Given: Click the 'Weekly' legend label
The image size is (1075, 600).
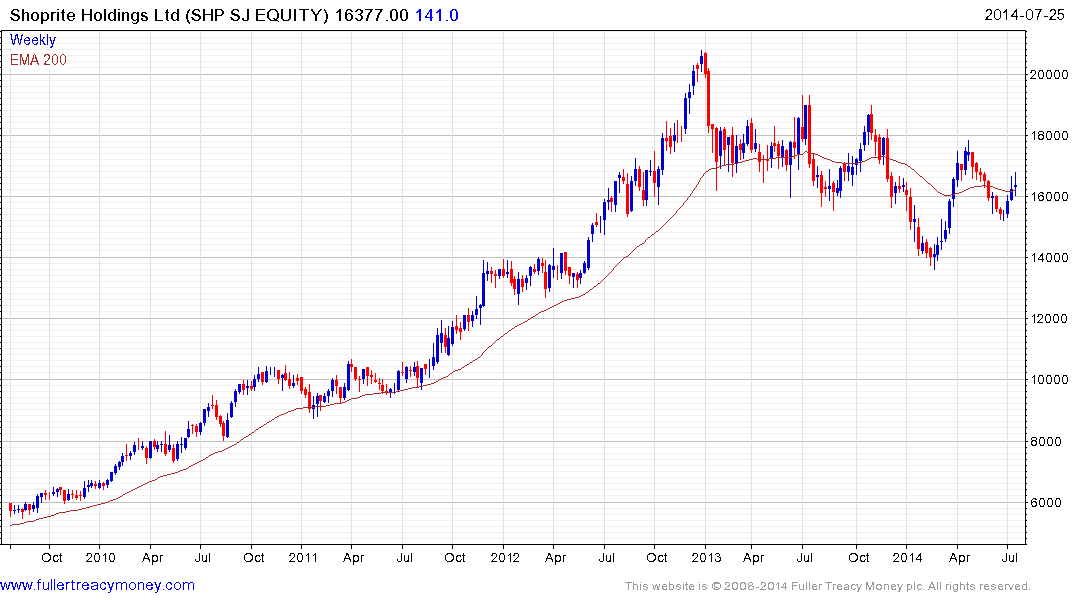Looking at the screenshot, I should [x=33, y=40].
